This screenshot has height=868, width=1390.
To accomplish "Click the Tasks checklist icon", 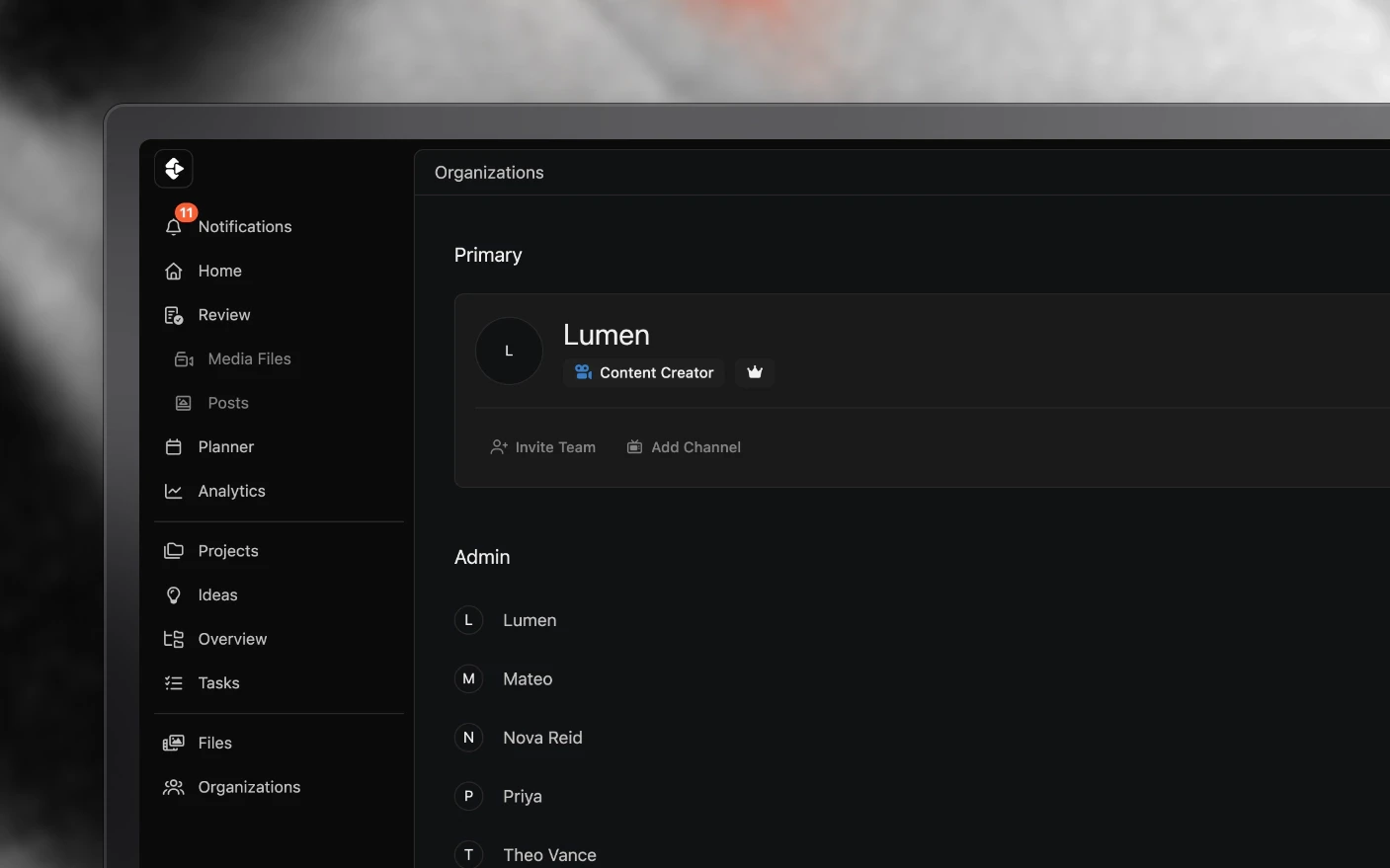I will tap(174, 683).
